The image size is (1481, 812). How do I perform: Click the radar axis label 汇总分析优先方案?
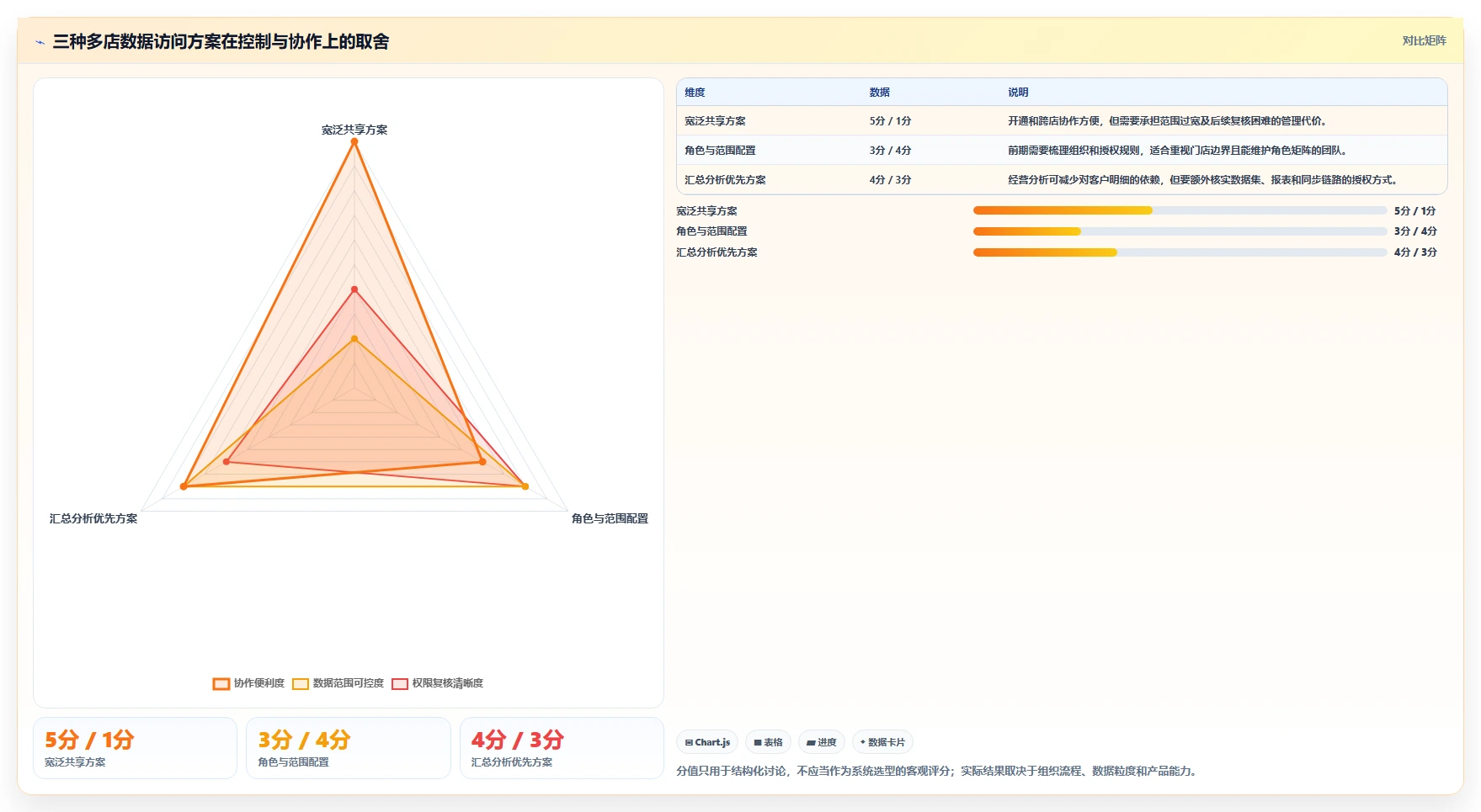[93, 518]
